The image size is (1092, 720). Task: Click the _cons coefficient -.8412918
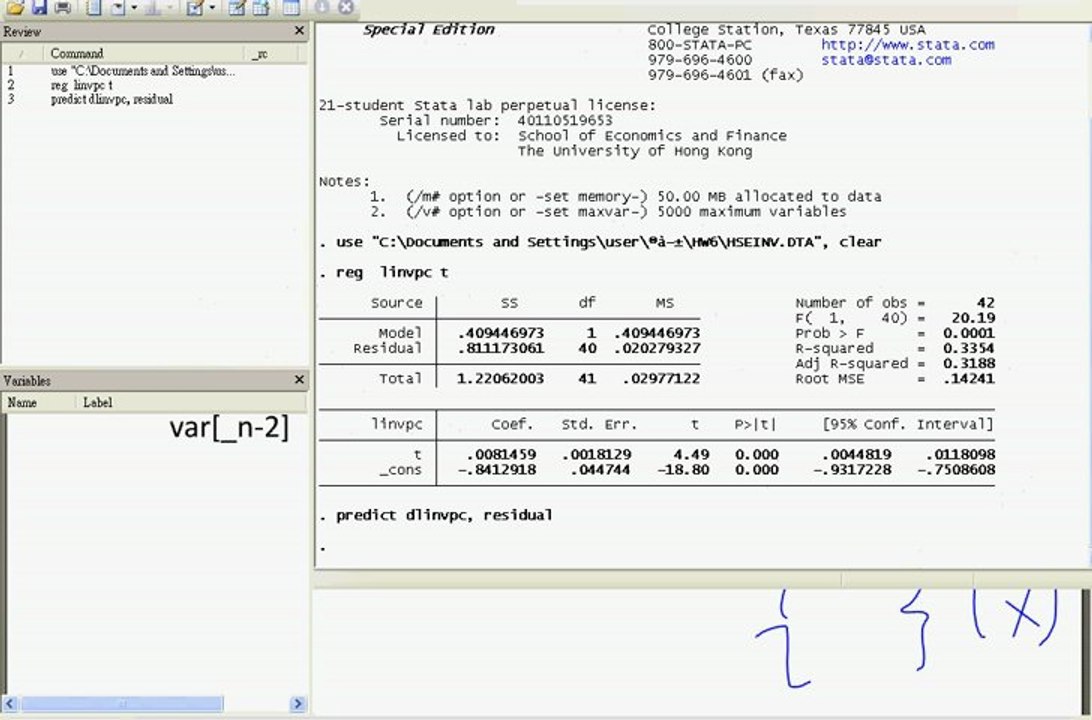497,470
